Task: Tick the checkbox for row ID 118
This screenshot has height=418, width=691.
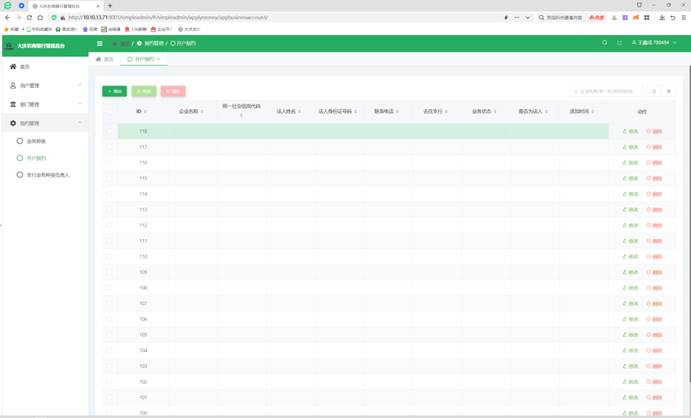Action: click(110, 131)
